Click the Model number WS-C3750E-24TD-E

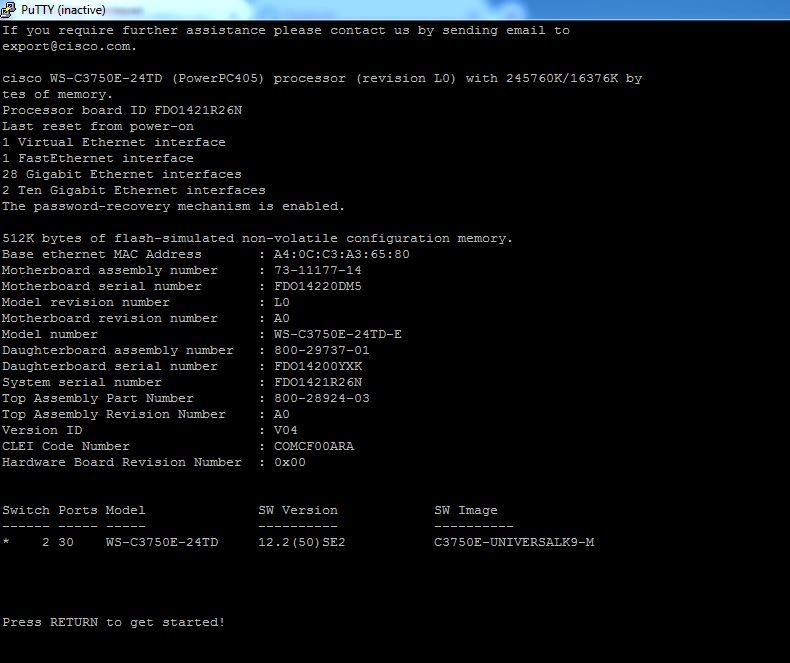tap(338, 335)
